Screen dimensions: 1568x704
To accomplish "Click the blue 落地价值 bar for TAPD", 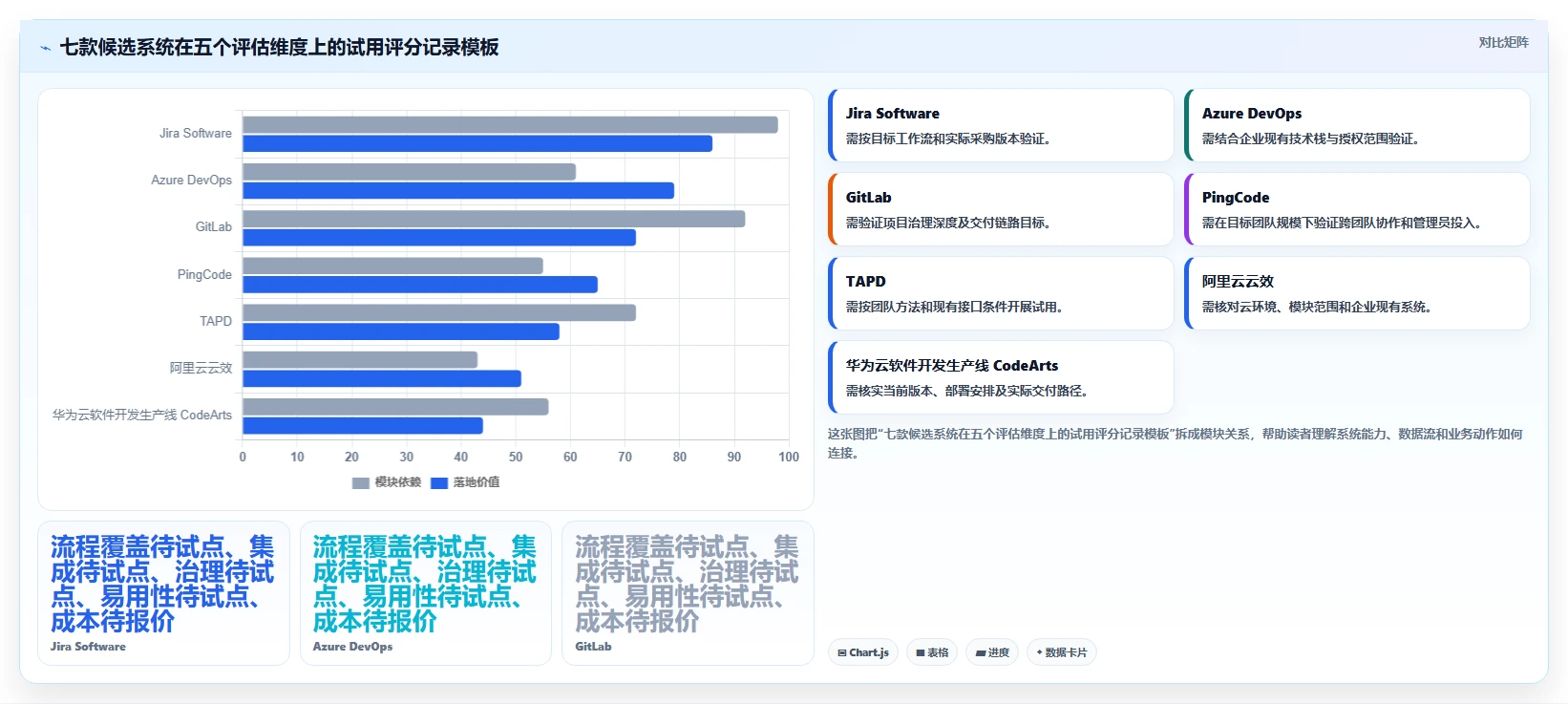I will coord(401,331).
